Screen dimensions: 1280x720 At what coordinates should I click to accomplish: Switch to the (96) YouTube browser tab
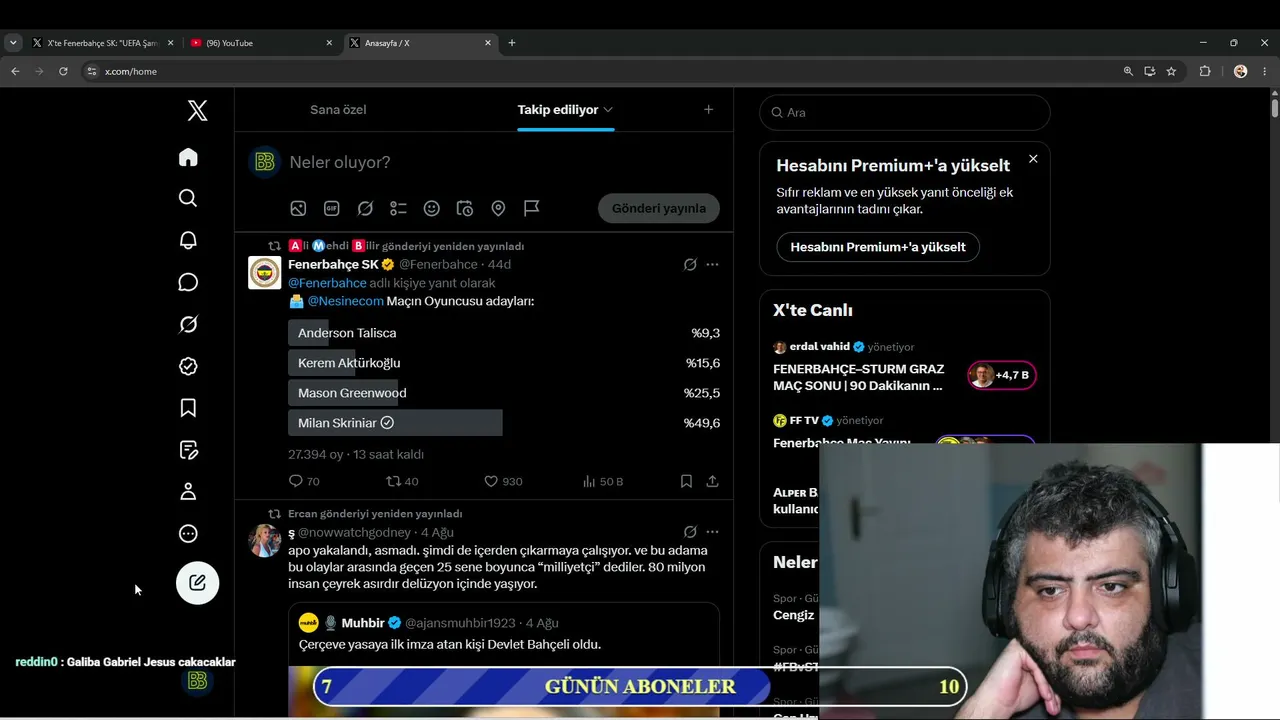tap(262, 43)
